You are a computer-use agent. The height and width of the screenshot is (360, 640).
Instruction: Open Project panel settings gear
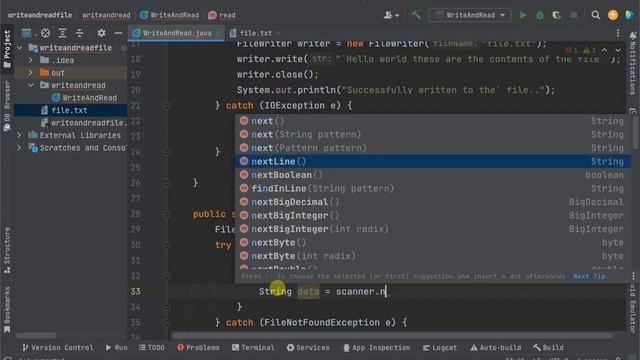[x=101, y=33]
